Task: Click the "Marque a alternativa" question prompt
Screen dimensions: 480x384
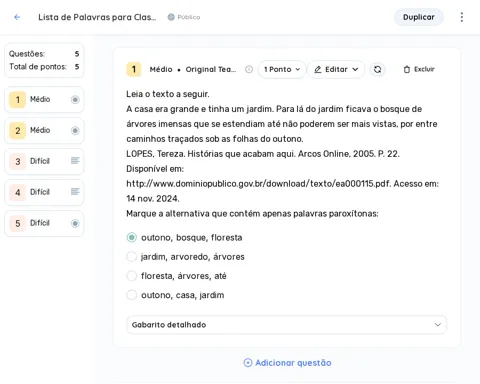Action: coord(252,214)
